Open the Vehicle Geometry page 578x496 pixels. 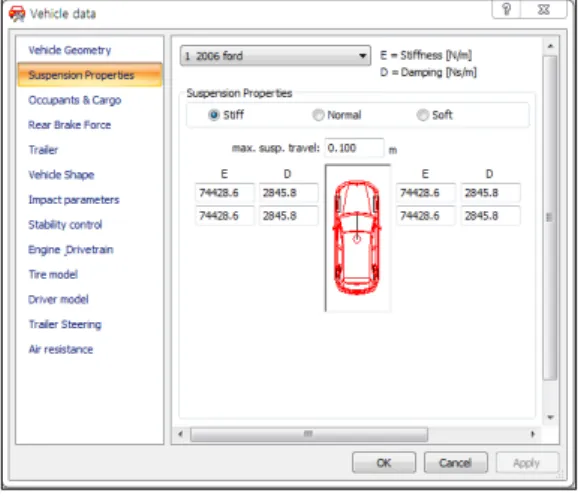coord(70,50)
